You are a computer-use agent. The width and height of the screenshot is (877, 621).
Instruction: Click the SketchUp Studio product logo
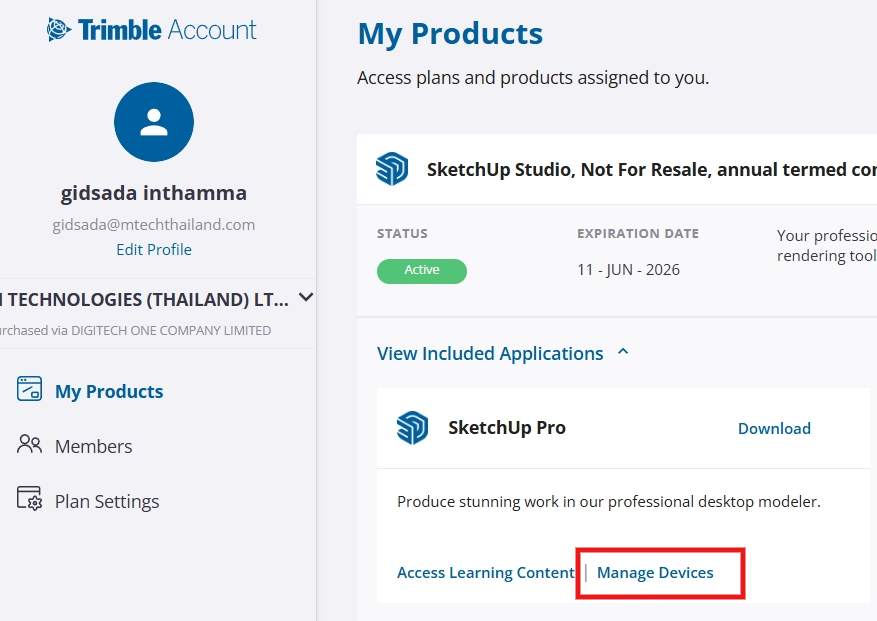coord(392,169)
